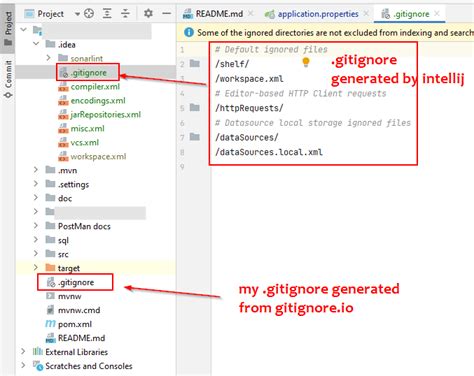
Task: Close the application.properties tab
Action: point(366,13)
